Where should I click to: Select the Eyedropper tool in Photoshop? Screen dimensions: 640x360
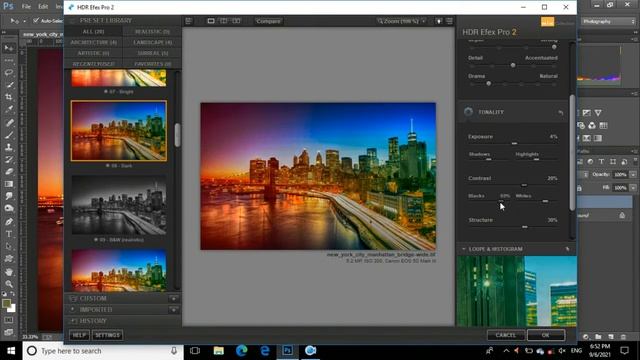(9, 109)
